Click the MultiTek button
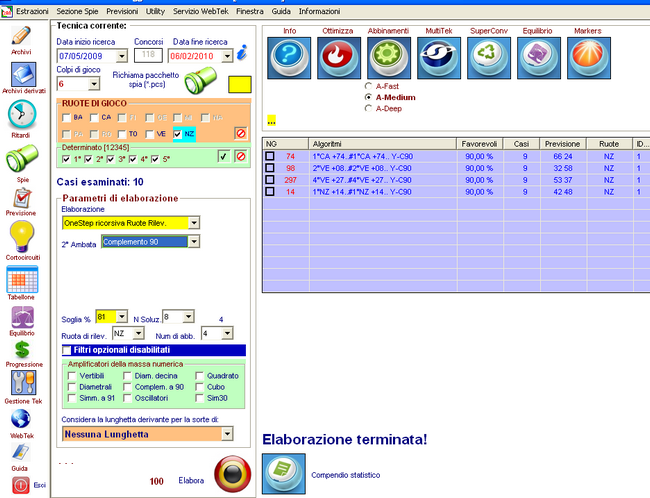 (x=439, y=58)
